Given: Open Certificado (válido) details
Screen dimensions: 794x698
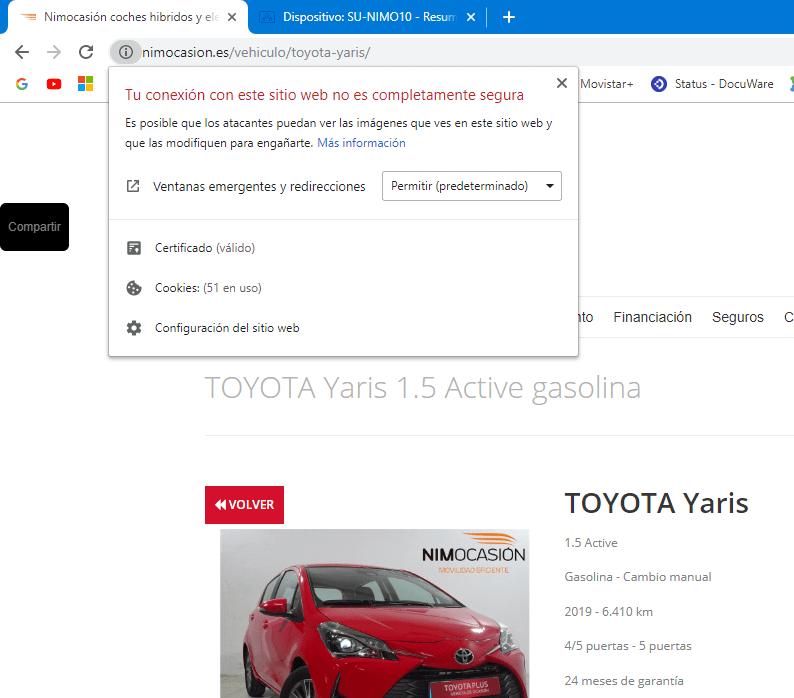Looking at the screenshot, I should coord(205,248).
